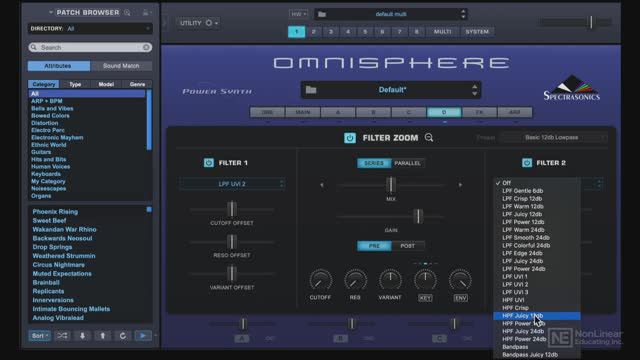
Task: Select PARALLEL filter routing
Action: 407,163
